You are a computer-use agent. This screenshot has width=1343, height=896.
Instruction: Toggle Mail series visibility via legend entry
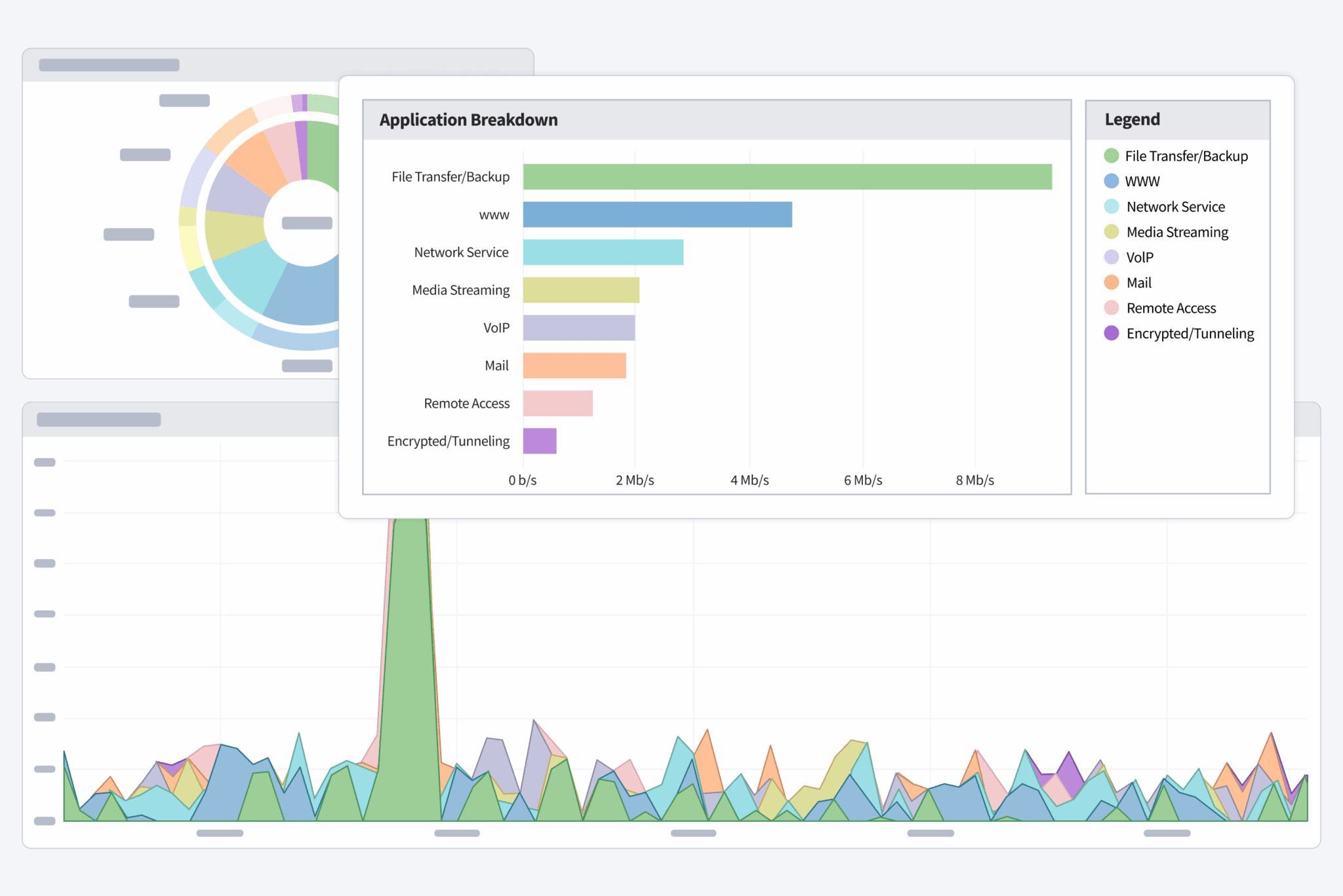[1139, 282]
